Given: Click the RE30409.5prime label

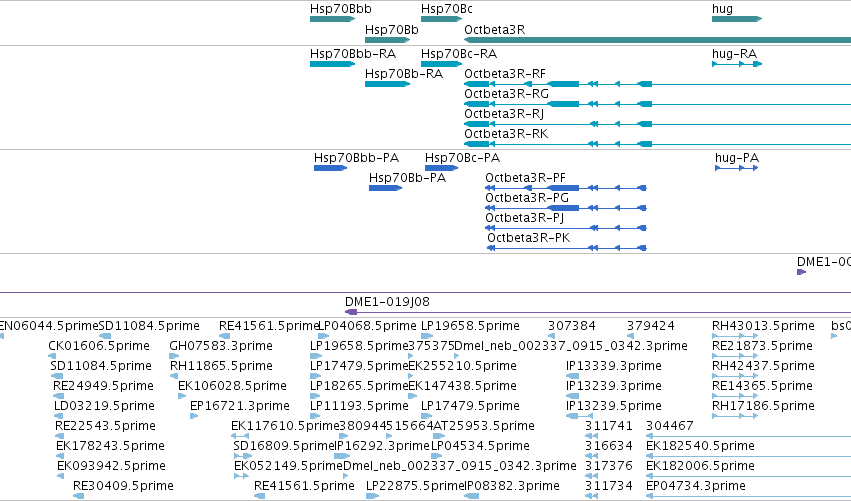Looking at the screenshot, I should [x=123, y=486].
